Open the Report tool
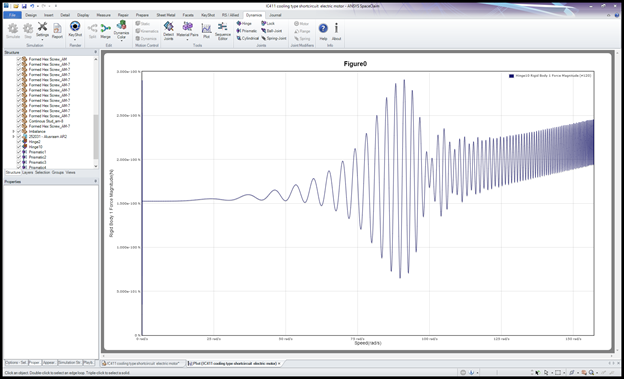Screen dimensions: 624x379 57,31
